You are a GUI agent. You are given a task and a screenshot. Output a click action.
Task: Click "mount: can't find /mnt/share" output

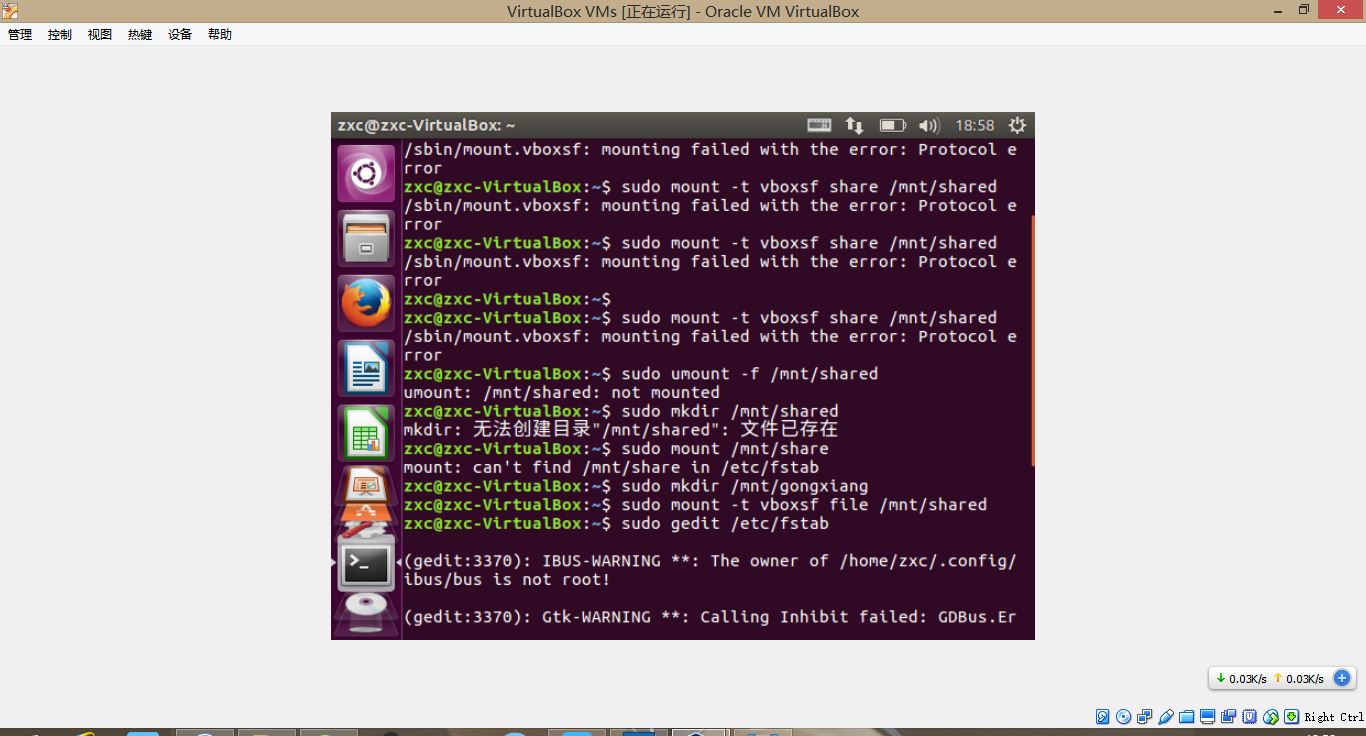(x=611, y=467)
